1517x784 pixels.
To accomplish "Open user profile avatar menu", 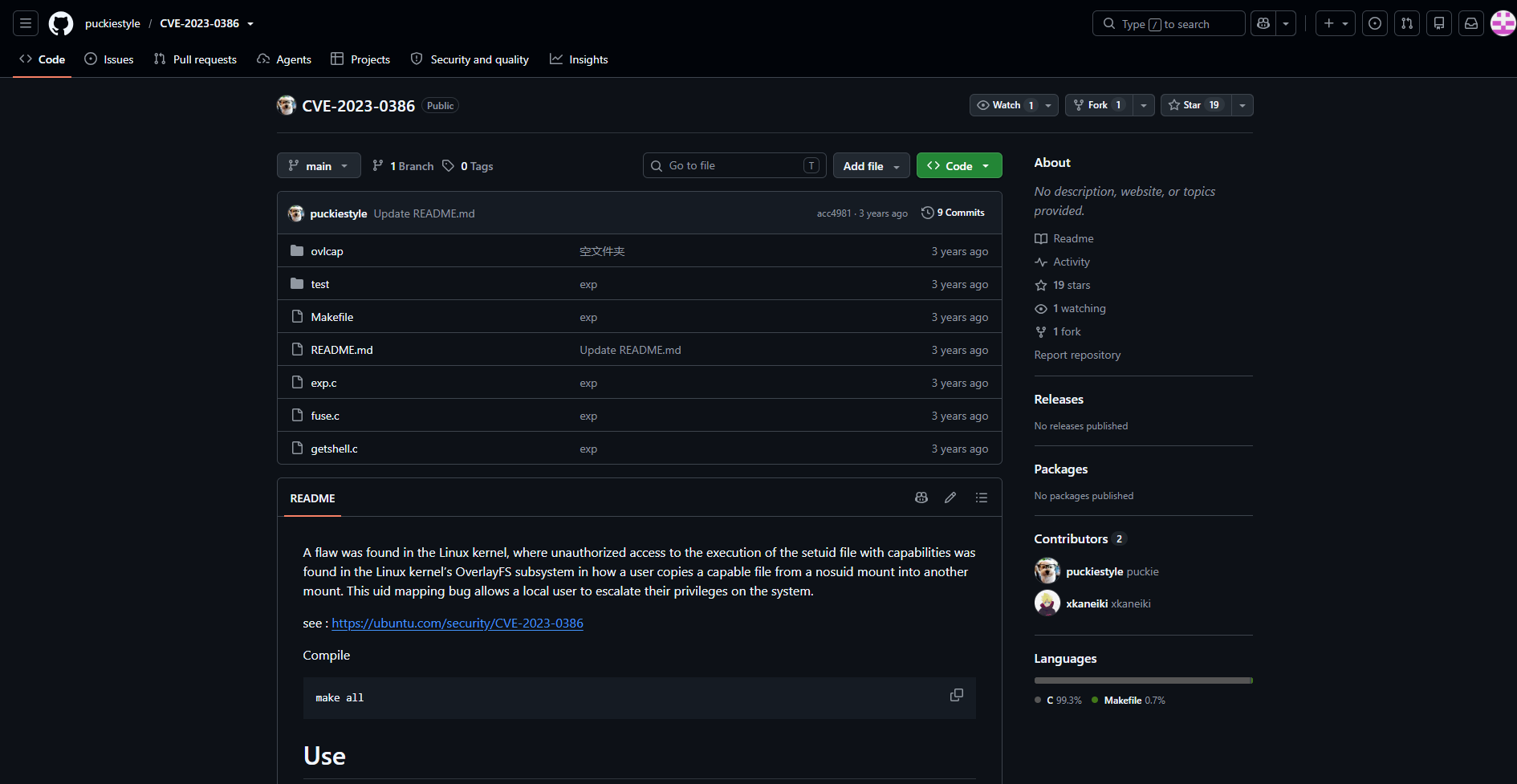I will point(1503,23).
